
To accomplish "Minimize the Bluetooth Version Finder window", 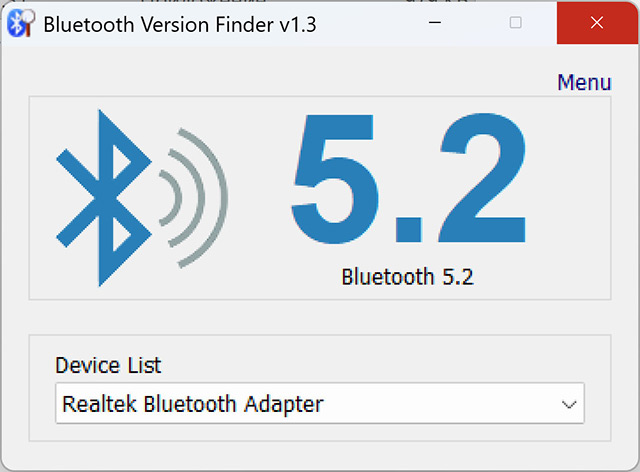I will pyautogui.click(x=435, y=22).
